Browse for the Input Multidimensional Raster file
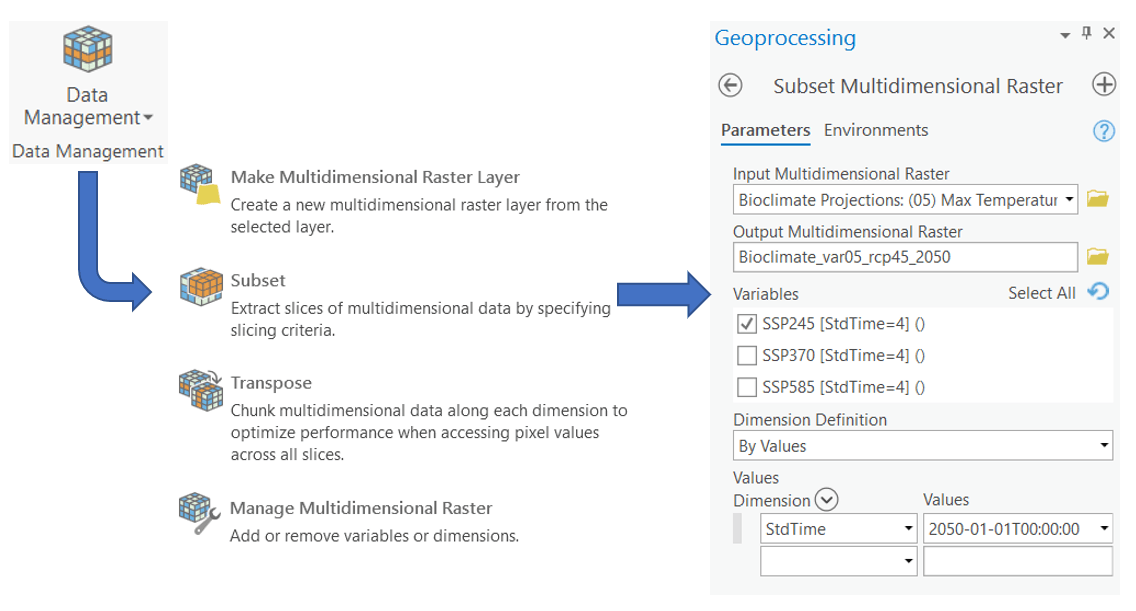This screenshot has height=611, width=1136. (1097, 199)
